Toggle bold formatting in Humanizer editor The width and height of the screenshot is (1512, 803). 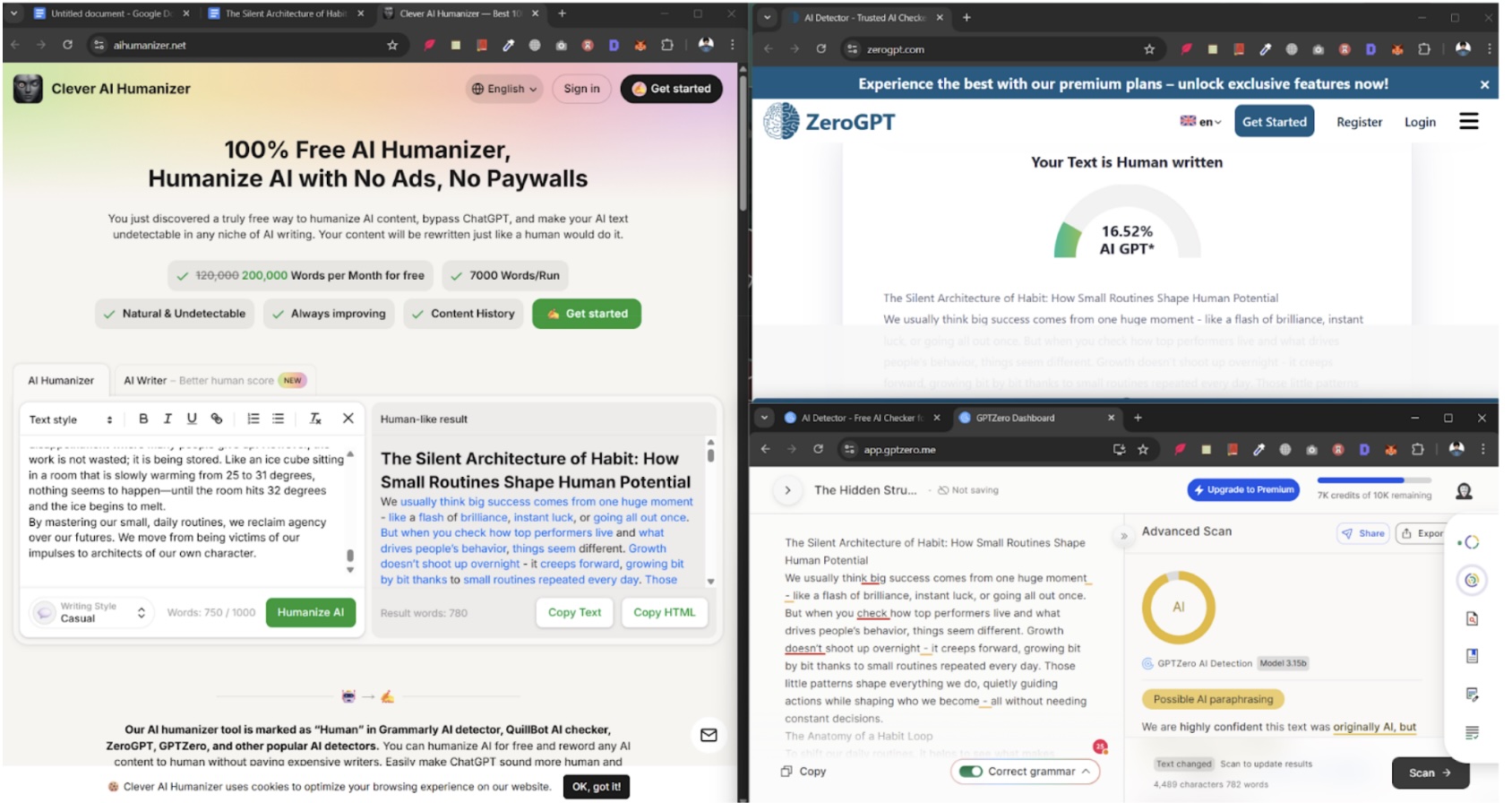143,419
